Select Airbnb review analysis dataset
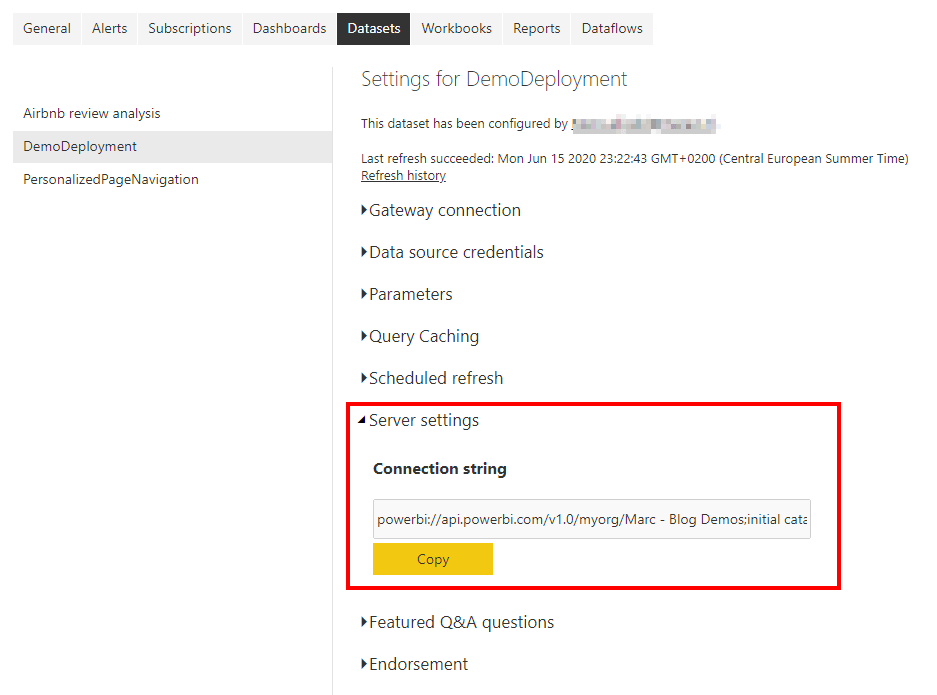 pos(92,113)
